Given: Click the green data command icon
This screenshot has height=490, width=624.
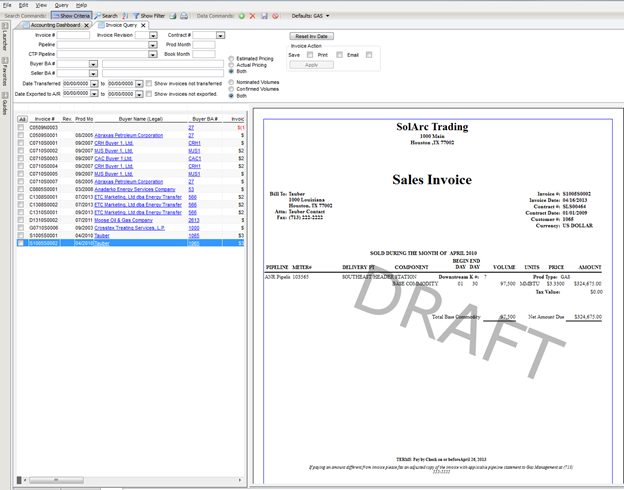Looking at the screenshot, I should click(x=242, y=16).
